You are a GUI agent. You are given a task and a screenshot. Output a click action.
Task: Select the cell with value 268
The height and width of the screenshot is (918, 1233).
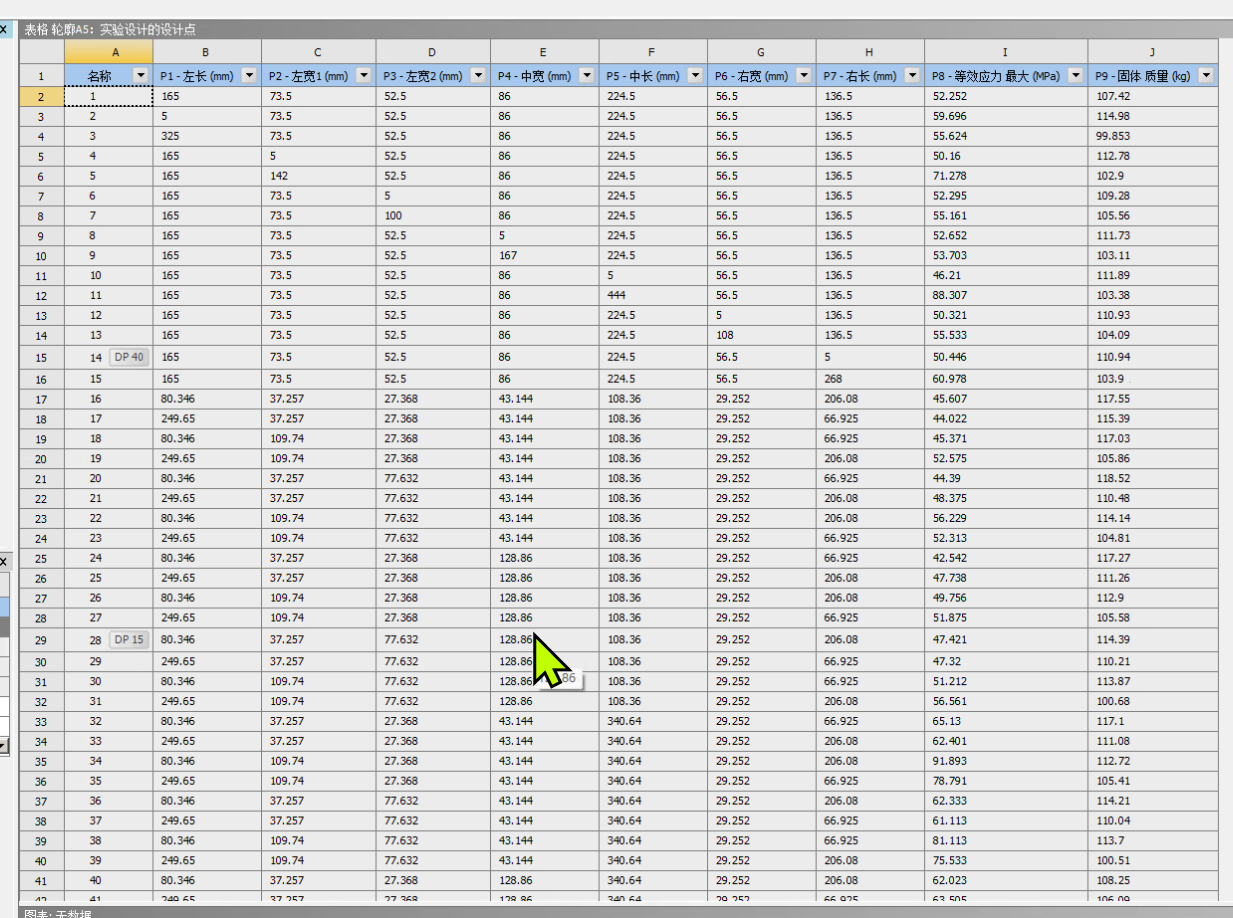[870, 379]
